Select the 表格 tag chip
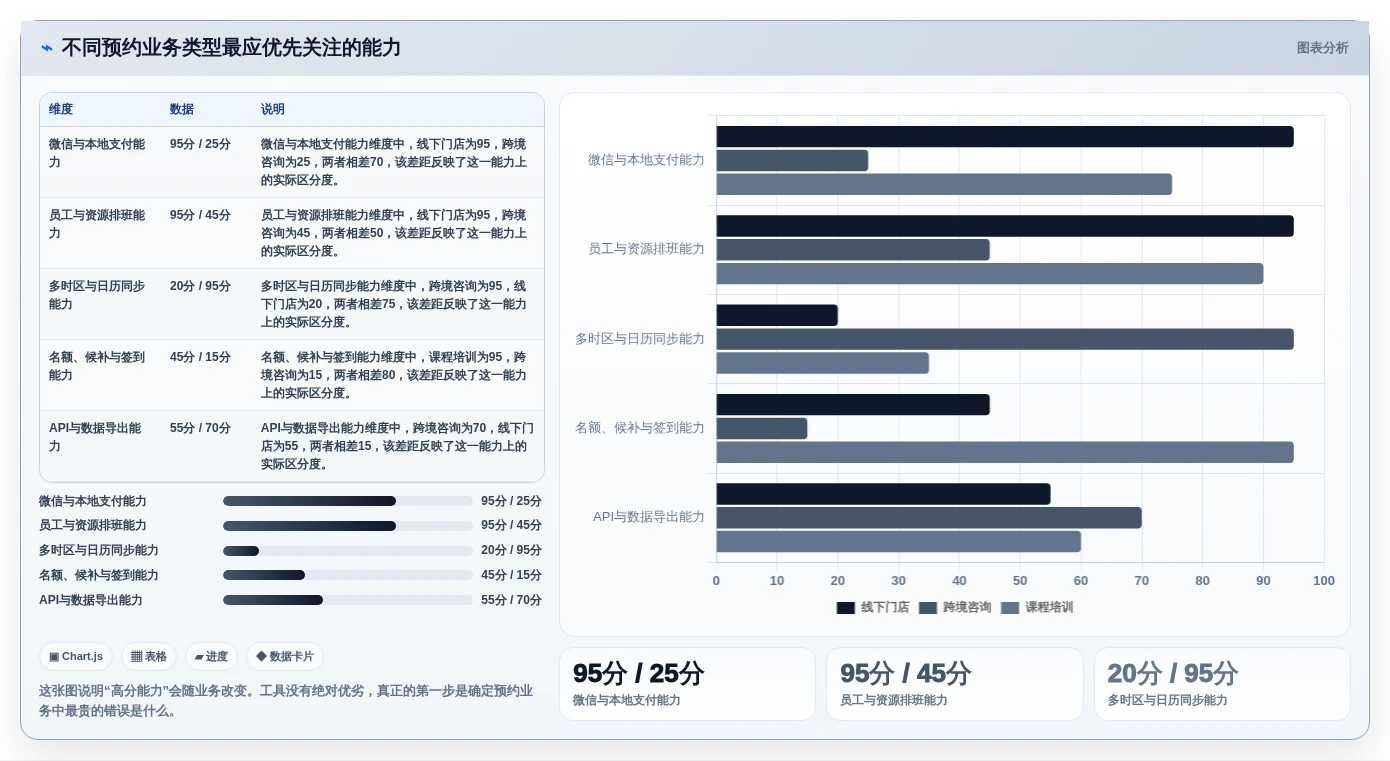1390x761 pixels. pos(149,657)
